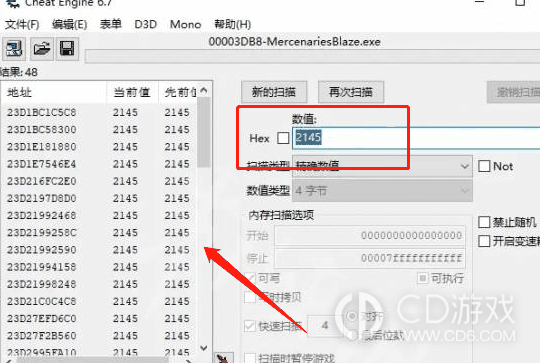The height and width of the screenshot is (363, 540).
Task: Click the fast scan alignment value field
Action: 324,325
